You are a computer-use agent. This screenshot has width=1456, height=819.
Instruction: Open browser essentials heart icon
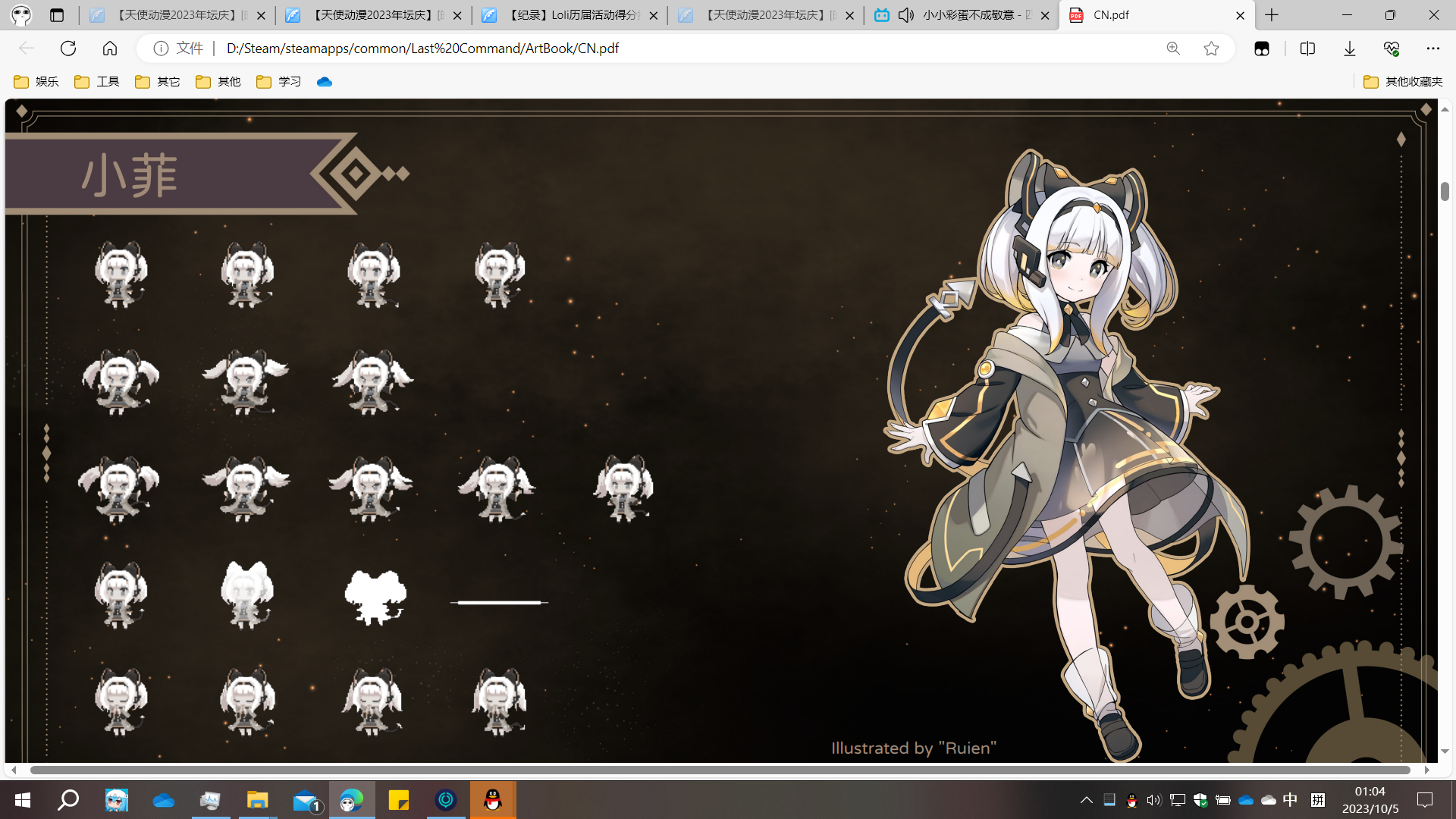pos(1391,49)
